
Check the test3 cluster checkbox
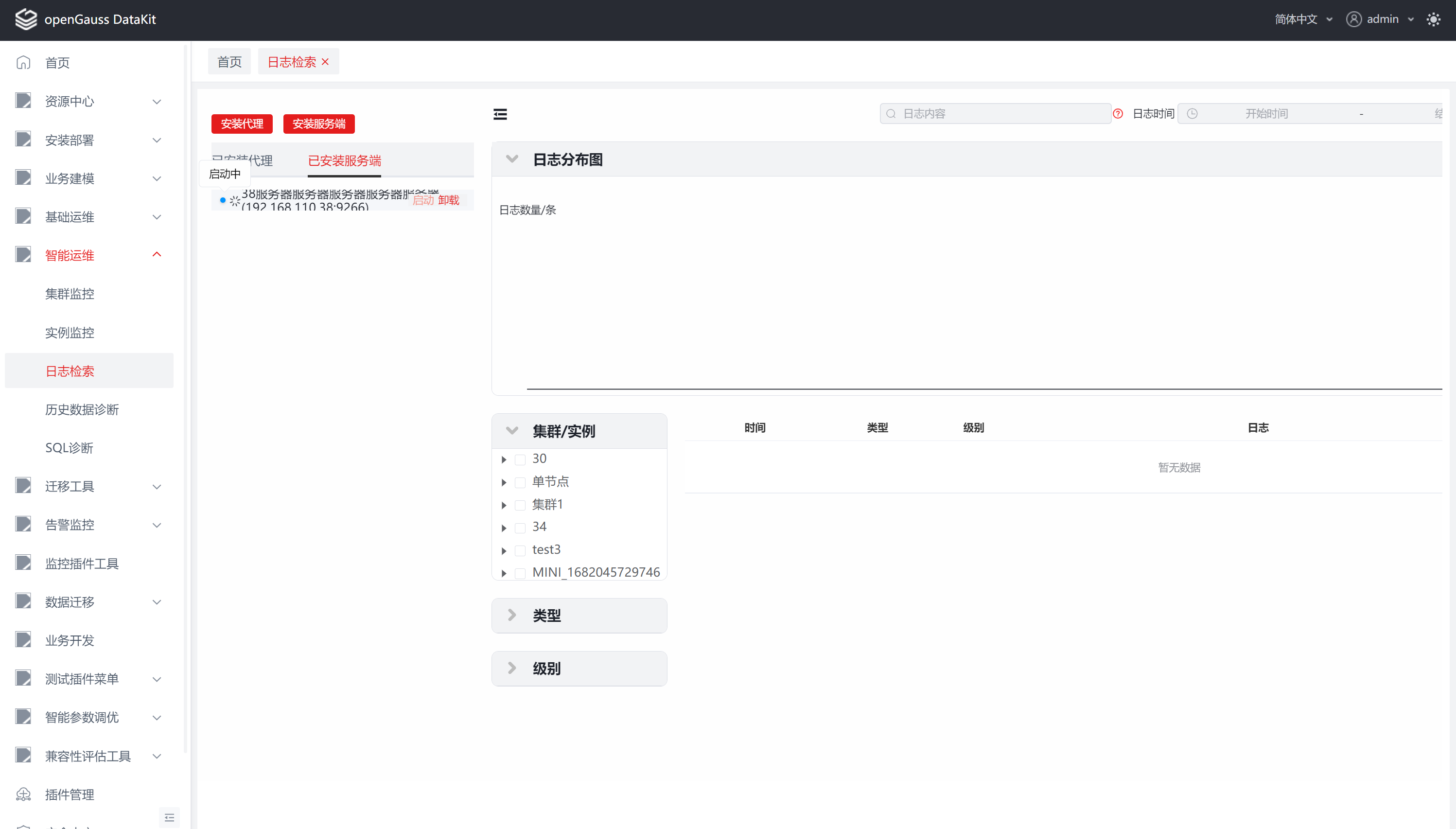[520, 550]
